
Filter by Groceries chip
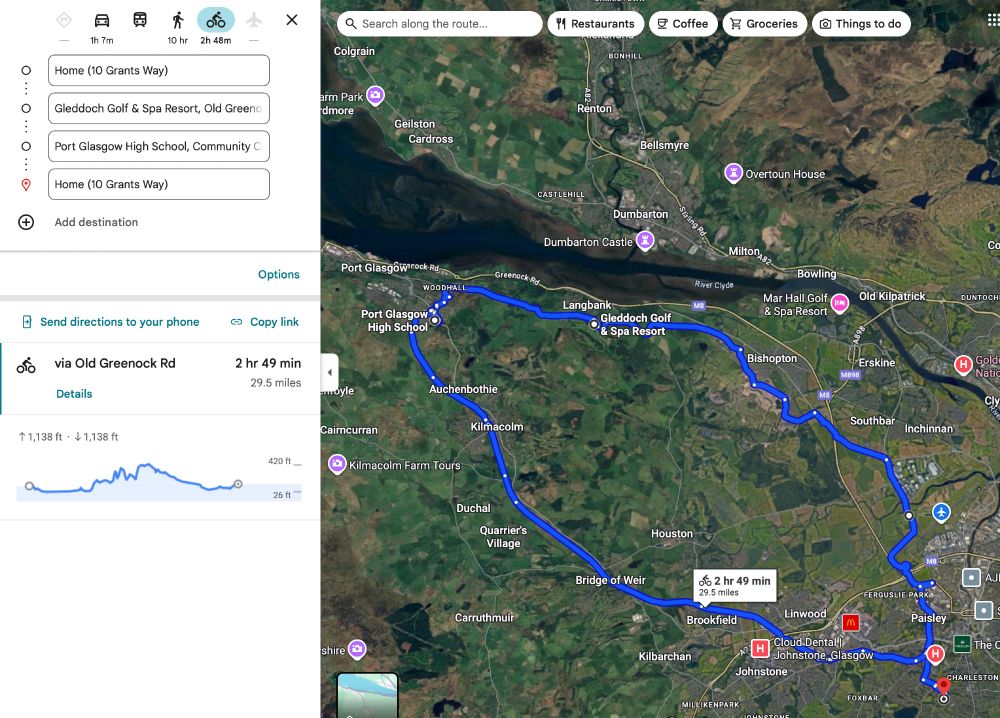pyautogui.click(x=764, y=24)
